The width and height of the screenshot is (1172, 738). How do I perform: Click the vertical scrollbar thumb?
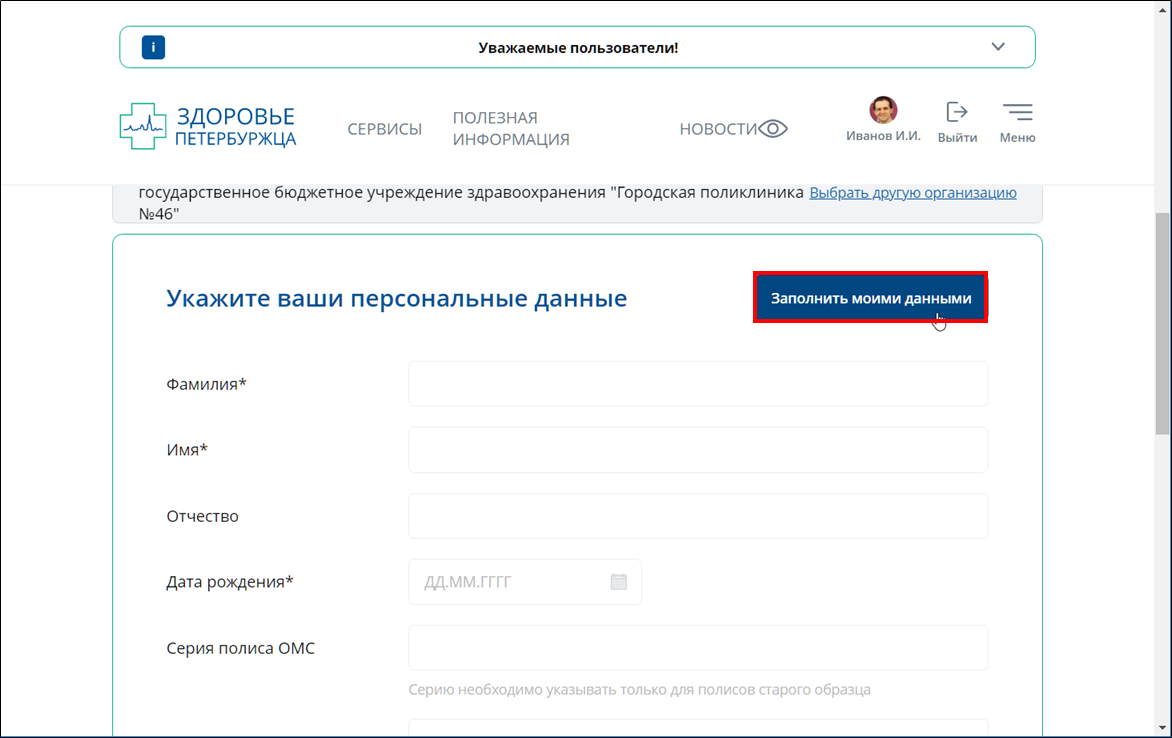(x=1162, y=323)
